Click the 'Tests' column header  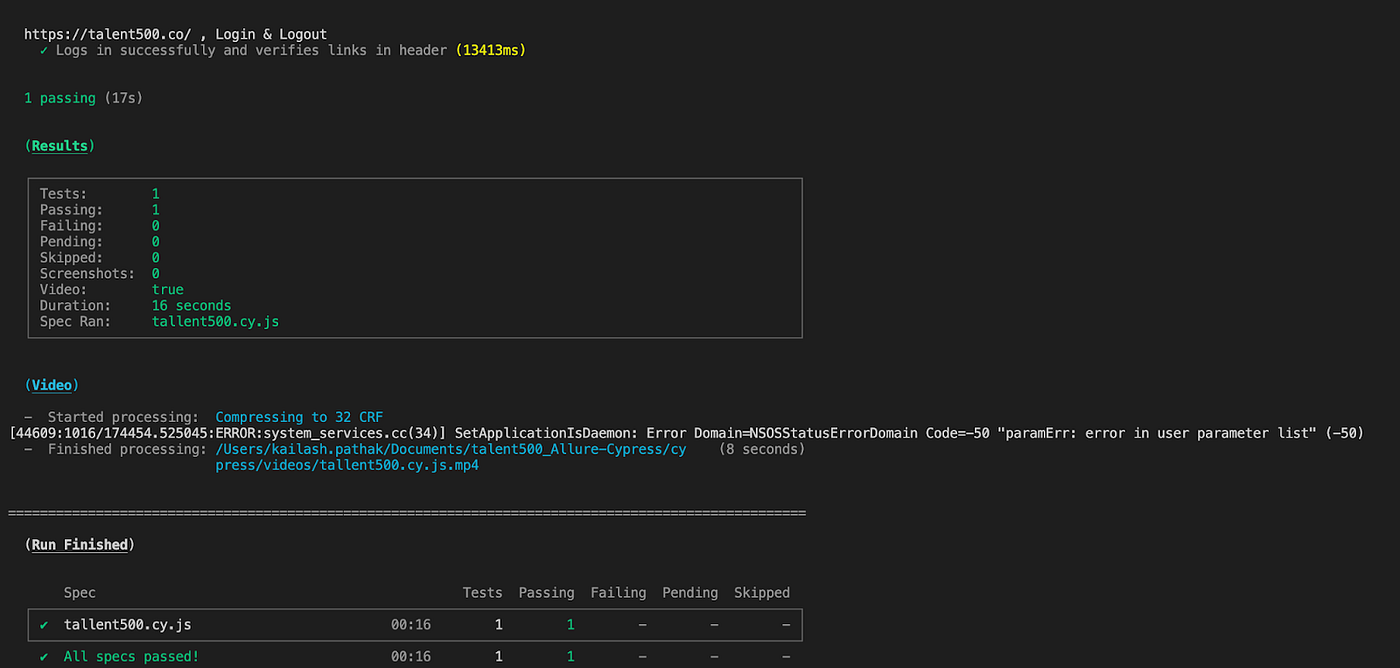482,593
